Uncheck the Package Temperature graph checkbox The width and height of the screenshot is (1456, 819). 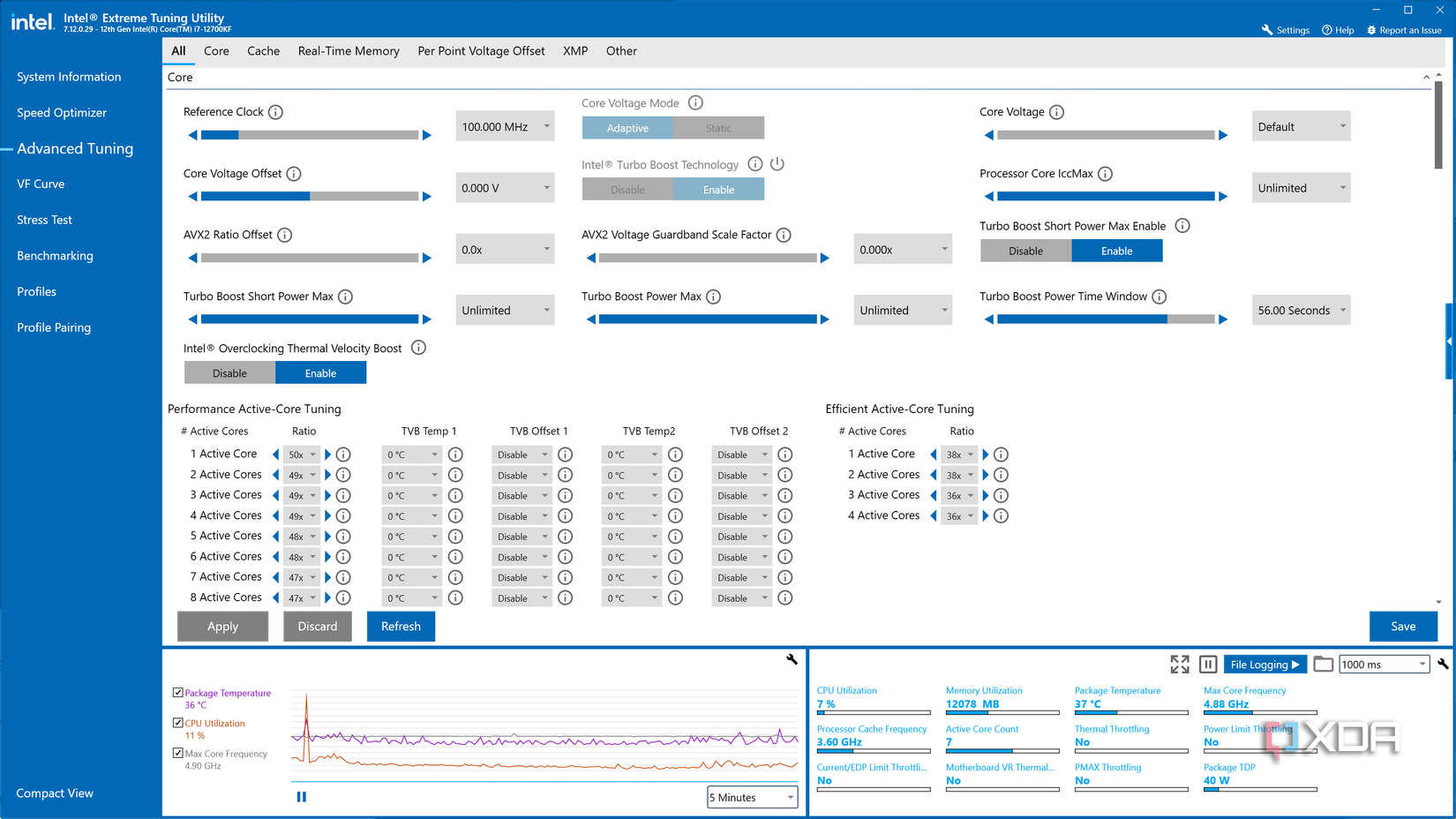click(x=176, y=693)
